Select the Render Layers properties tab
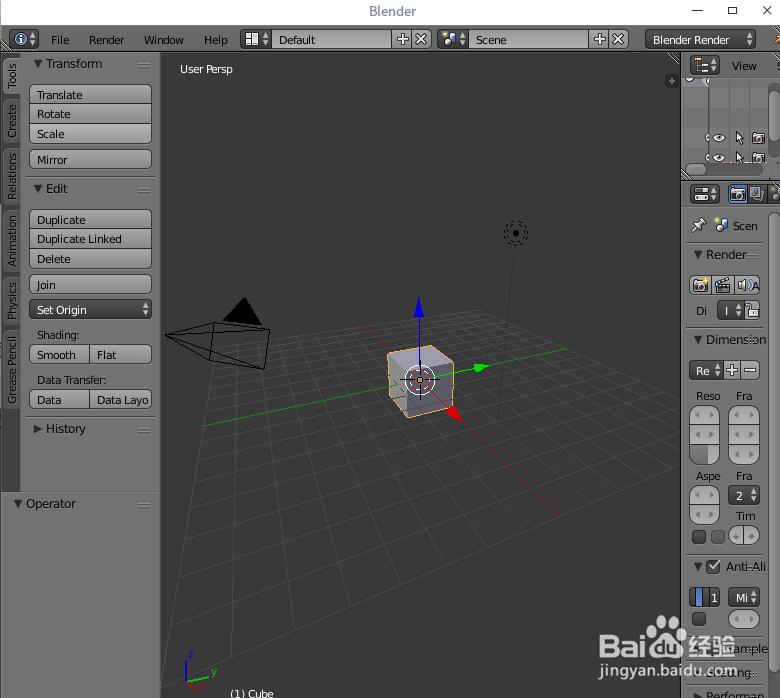The height and width of the screenshot is (698, 780). pos(756,194)
